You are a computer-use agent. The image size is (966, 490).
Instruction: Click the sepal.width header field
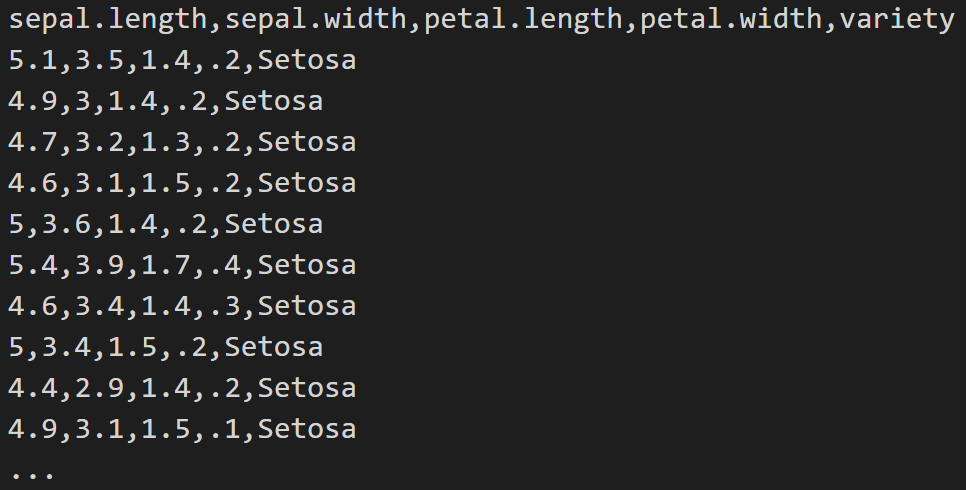[315, 20]
